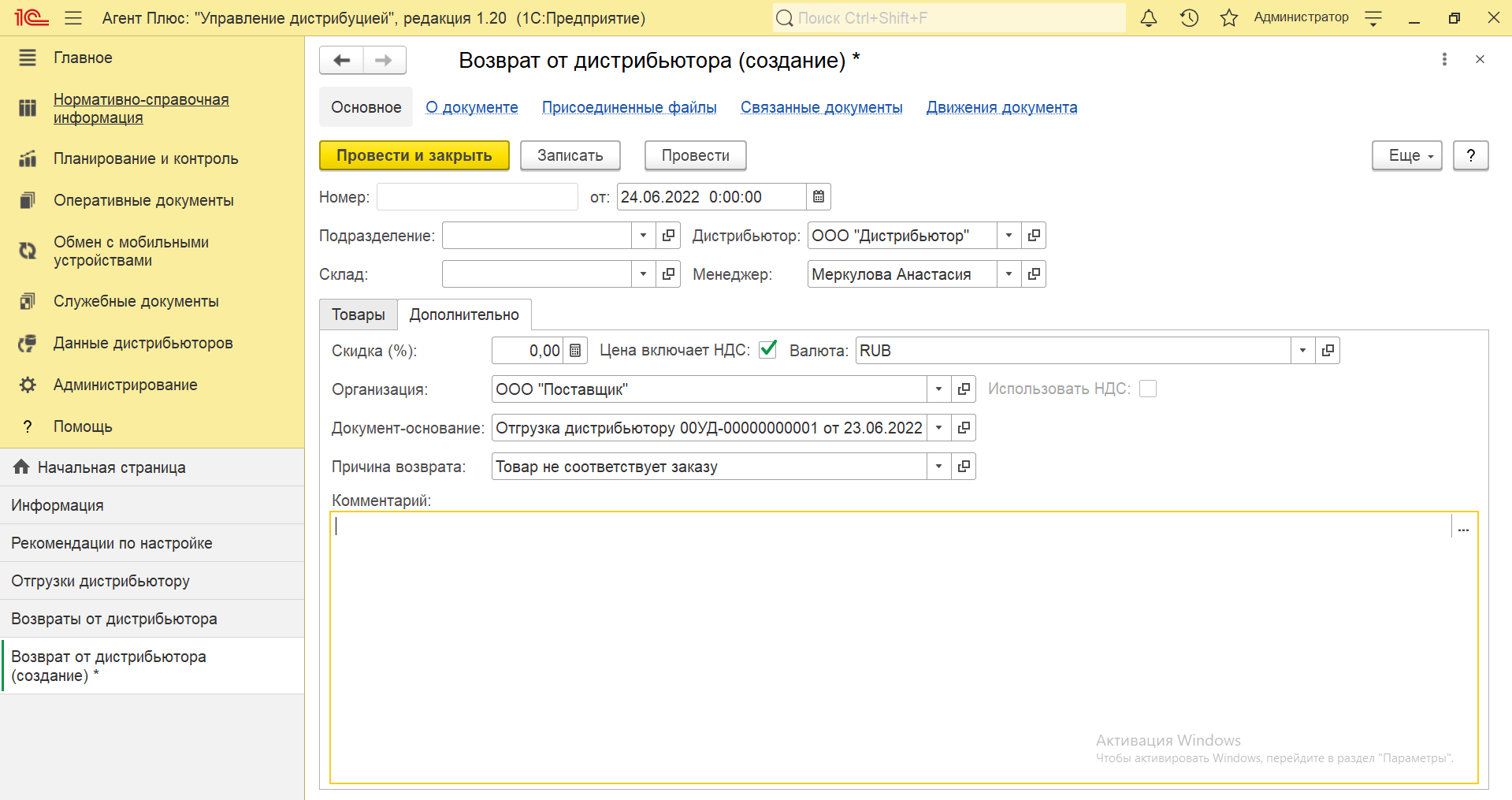Expand Организация dropdown list
Image resolution: width=1512 pixels, height=800 pixels.
(x=938, y=389)
